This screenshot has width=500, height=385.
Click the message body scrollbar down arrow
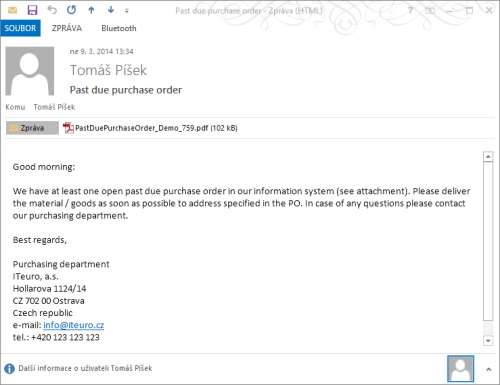pyautogui.click(x=488, y=341)
